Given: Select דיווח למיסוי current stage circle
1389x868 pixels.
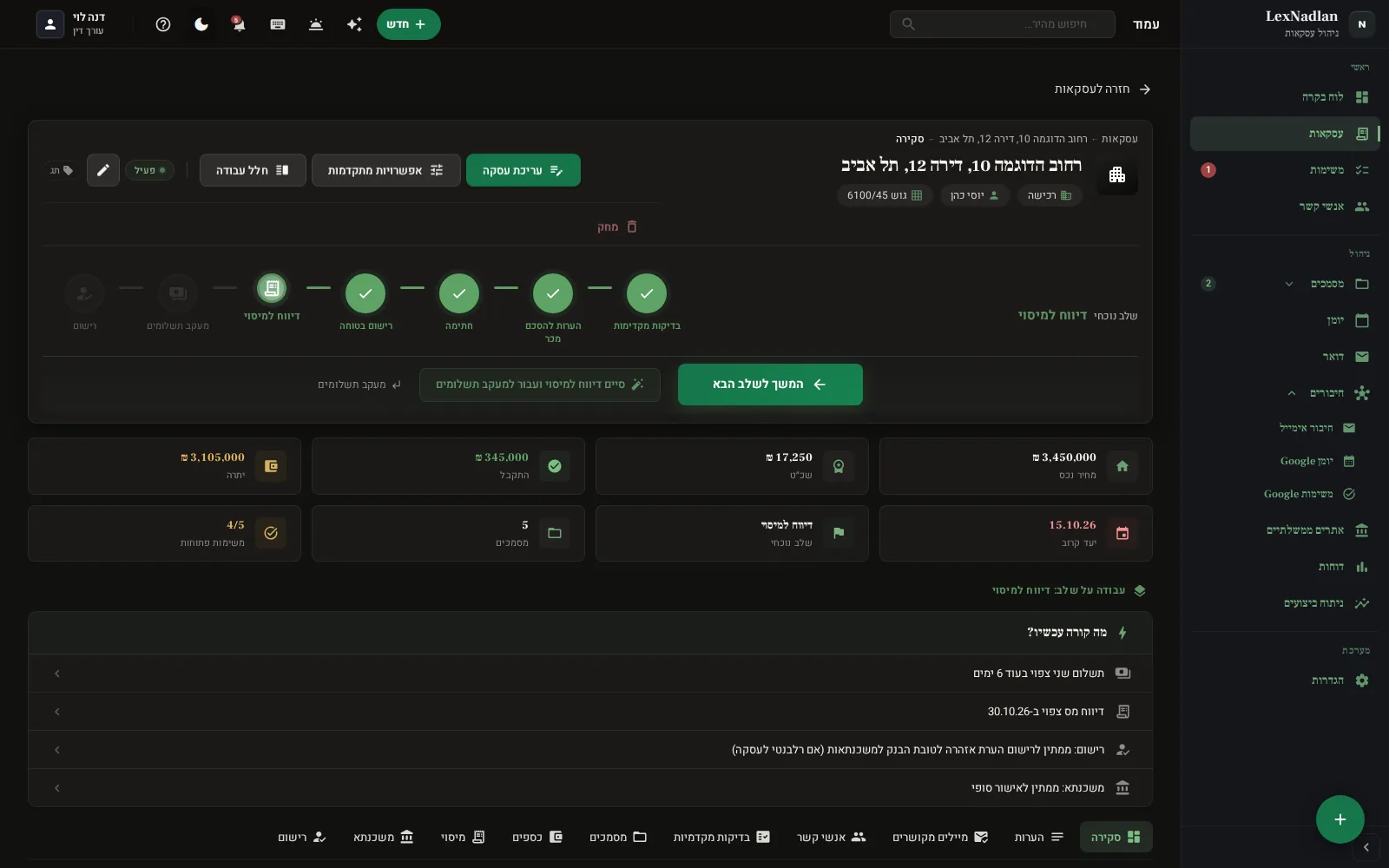Looking at the screenshot, I should click(x=272, y=289).
